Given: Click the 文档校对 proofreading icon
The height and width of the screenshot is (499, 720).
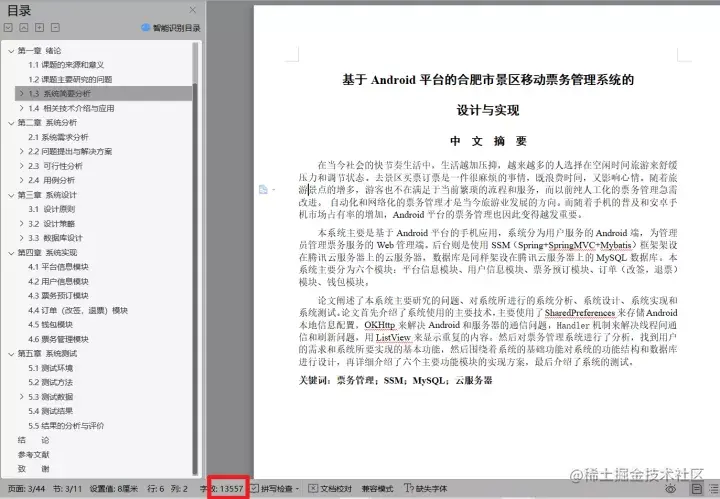Looking at the screenshot, I should point(313,488).
